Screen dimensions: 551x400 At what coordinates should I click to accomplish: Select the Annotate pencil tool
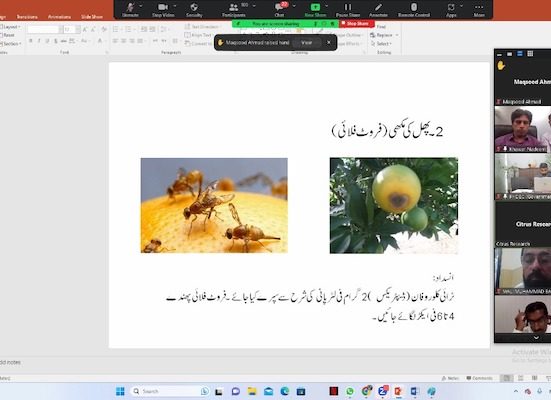pyautogui.click(x=378, y=7)
